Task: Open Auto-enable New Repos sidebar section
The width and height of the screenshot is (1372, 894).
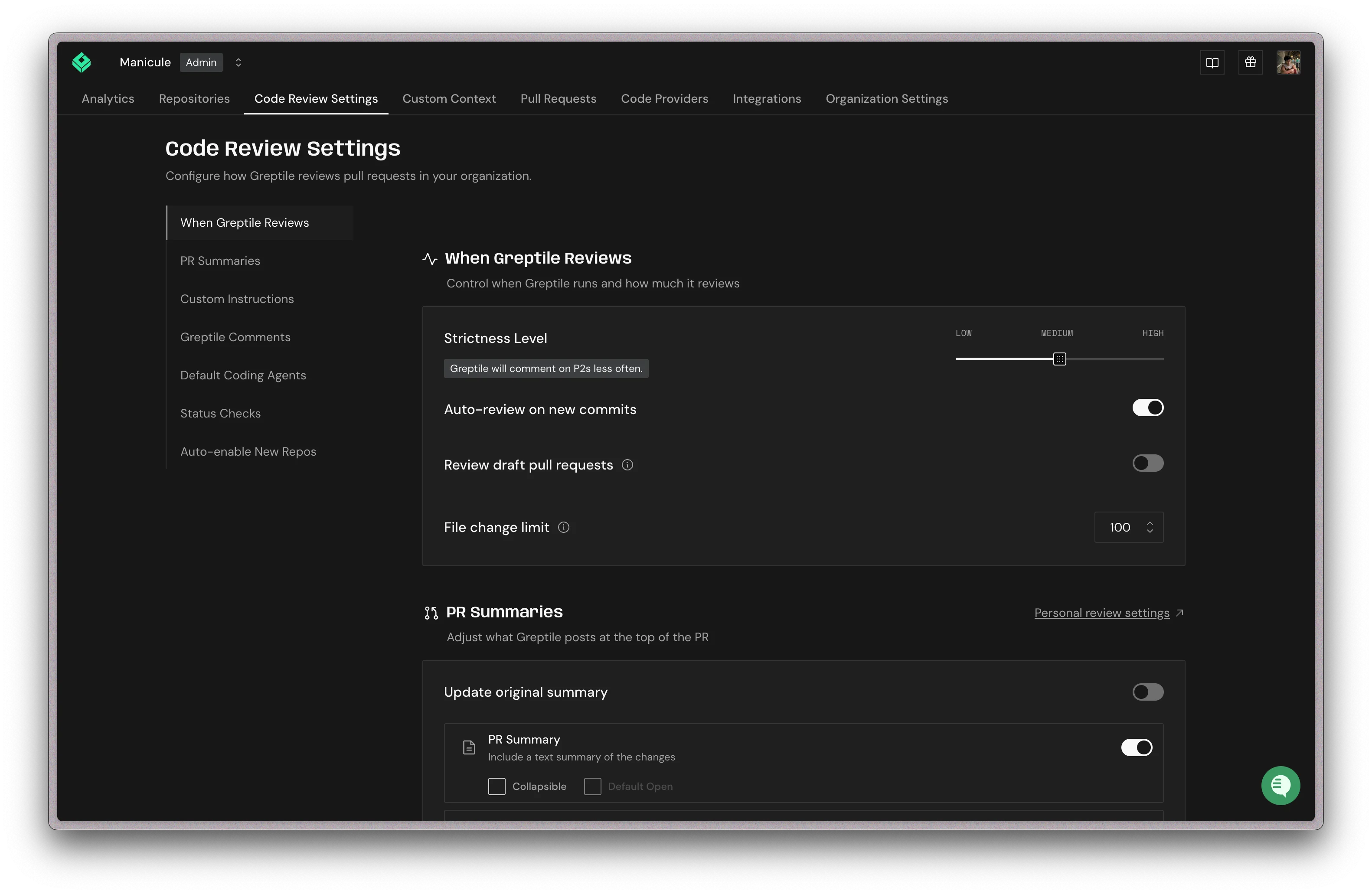Action: [x=248, y=451]
